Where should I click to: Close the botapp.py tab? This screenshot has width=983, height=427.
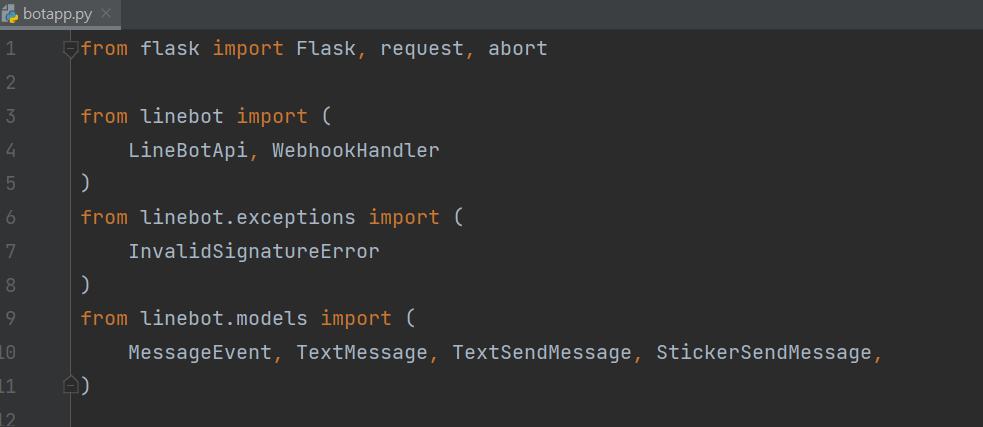coord(106,14)
